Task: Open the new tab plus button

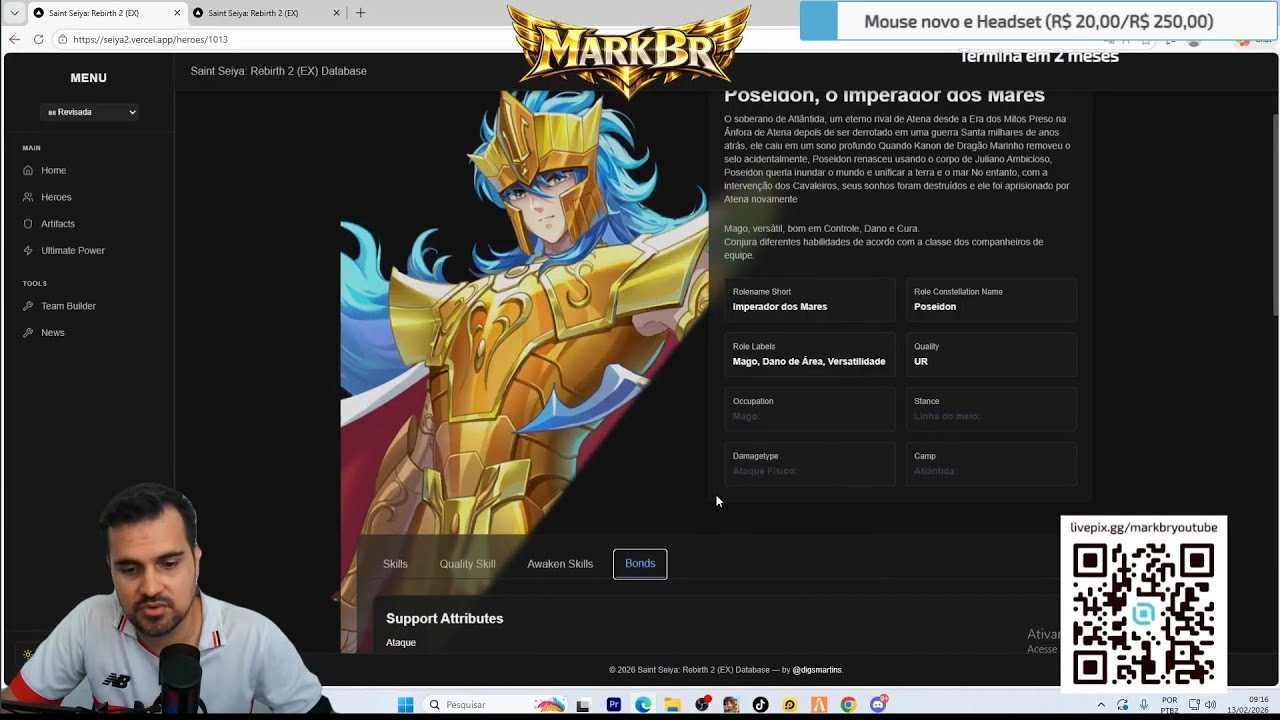Action: point(360,13)
